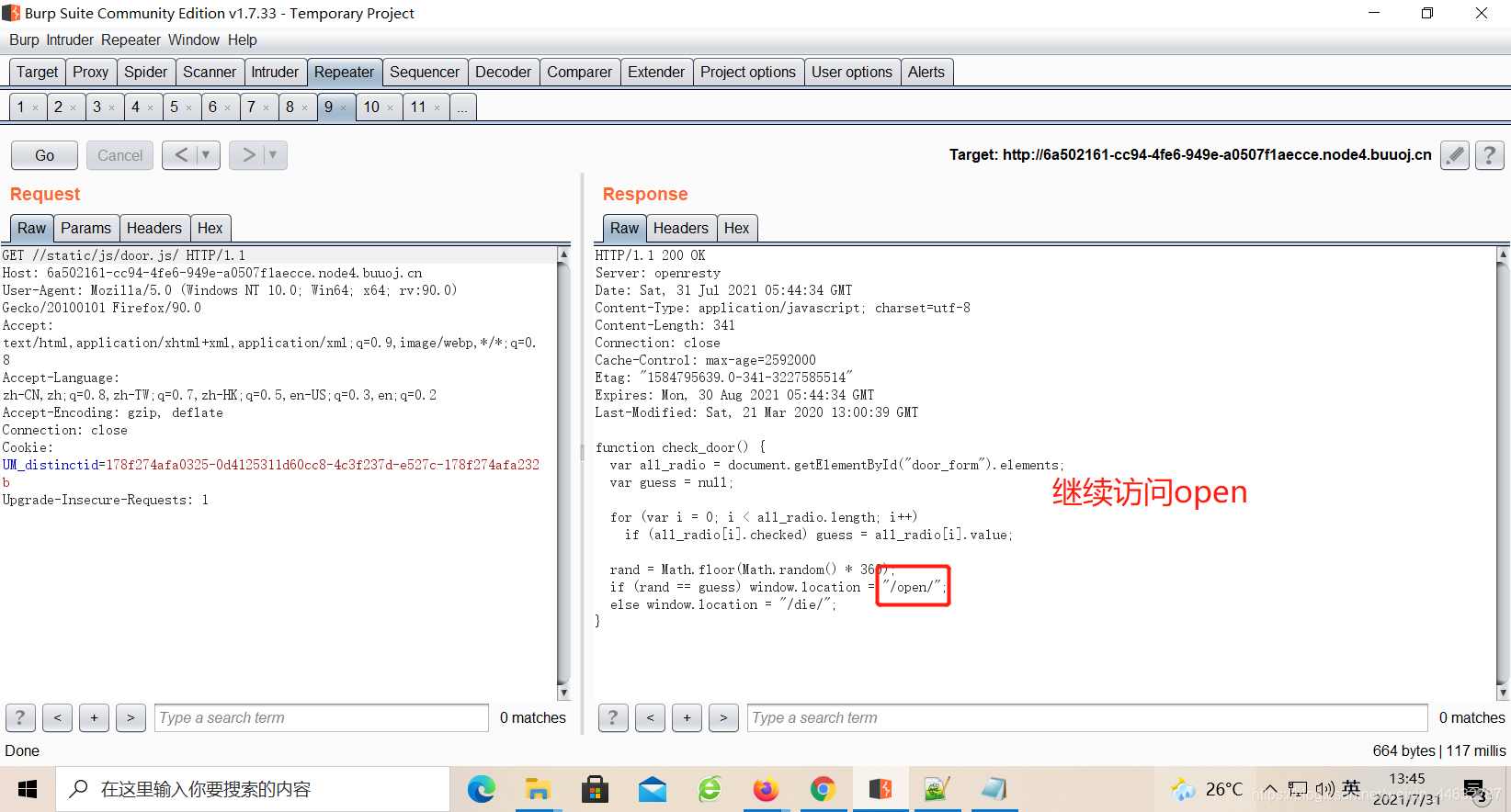Screen dimensions: 1511x812
Task: Add new Repeater tab with ellipsis tab
Action: [x=462, y=107]
